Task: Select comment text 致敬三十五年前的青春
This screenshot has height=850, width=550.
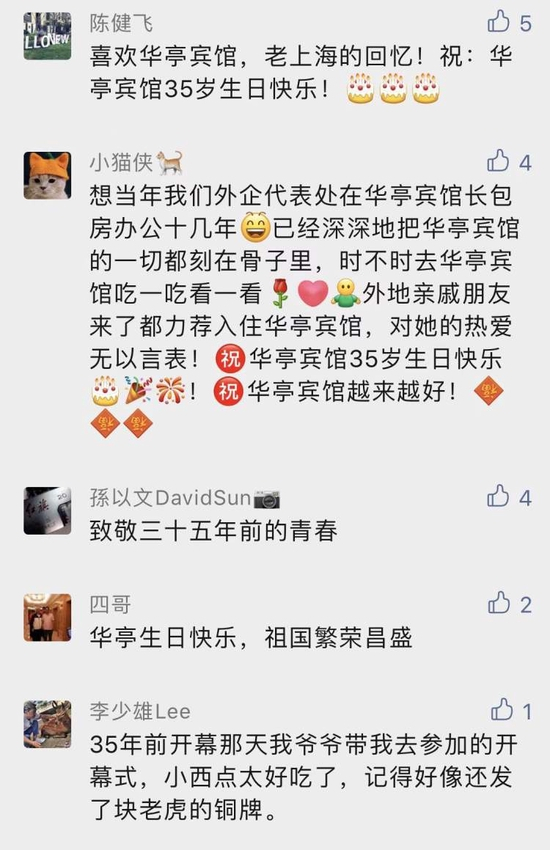Action: [x=213, y=531]
